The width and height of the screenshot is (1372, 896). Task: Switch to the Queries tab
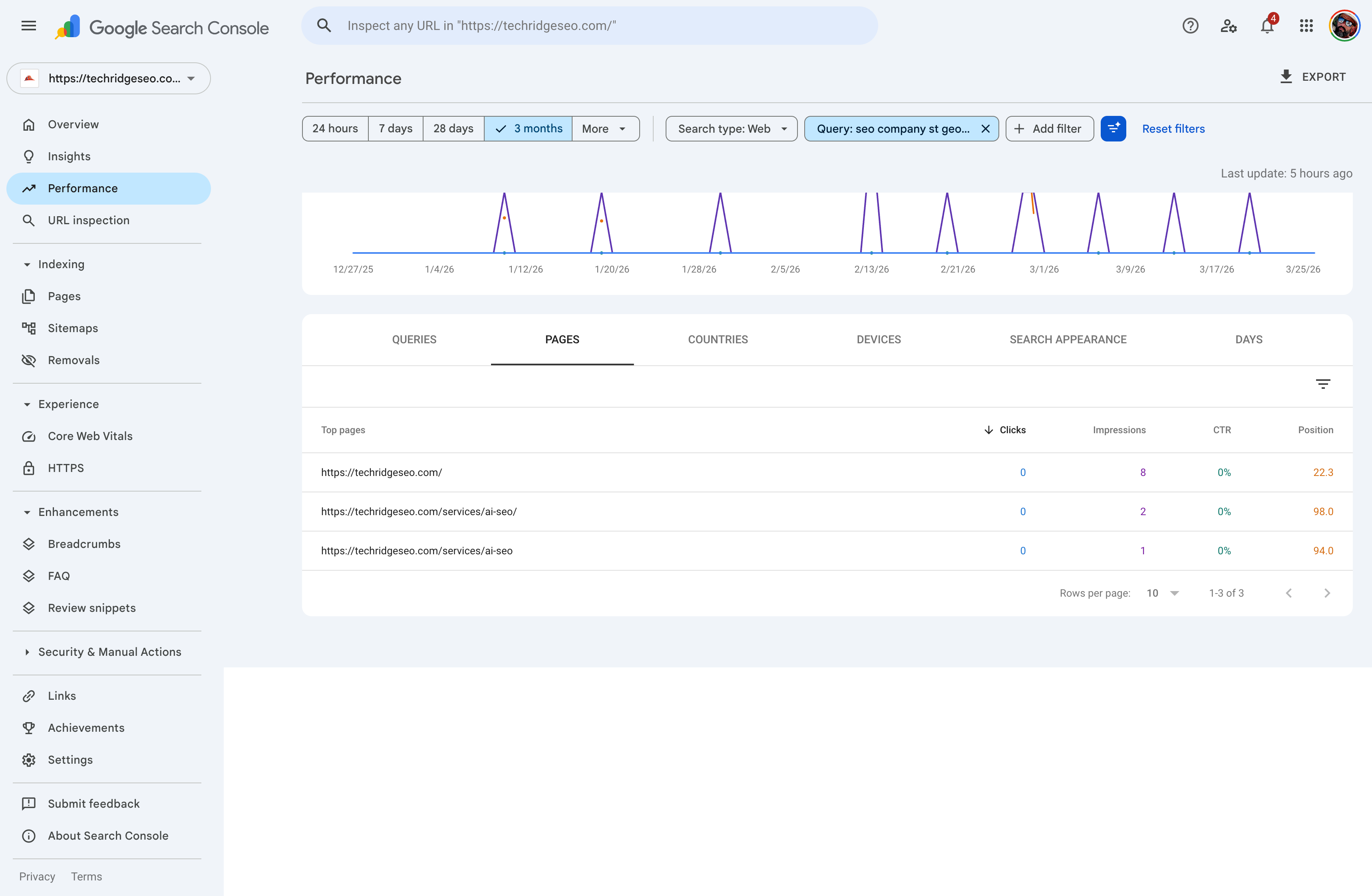[x=414, y=340]
